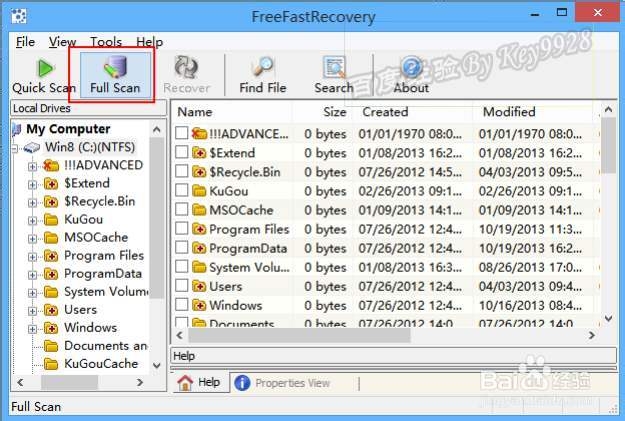Open the Search tool
Viewport: 625px width, 421px height.
pyautogui.click(x=334, y=76)
